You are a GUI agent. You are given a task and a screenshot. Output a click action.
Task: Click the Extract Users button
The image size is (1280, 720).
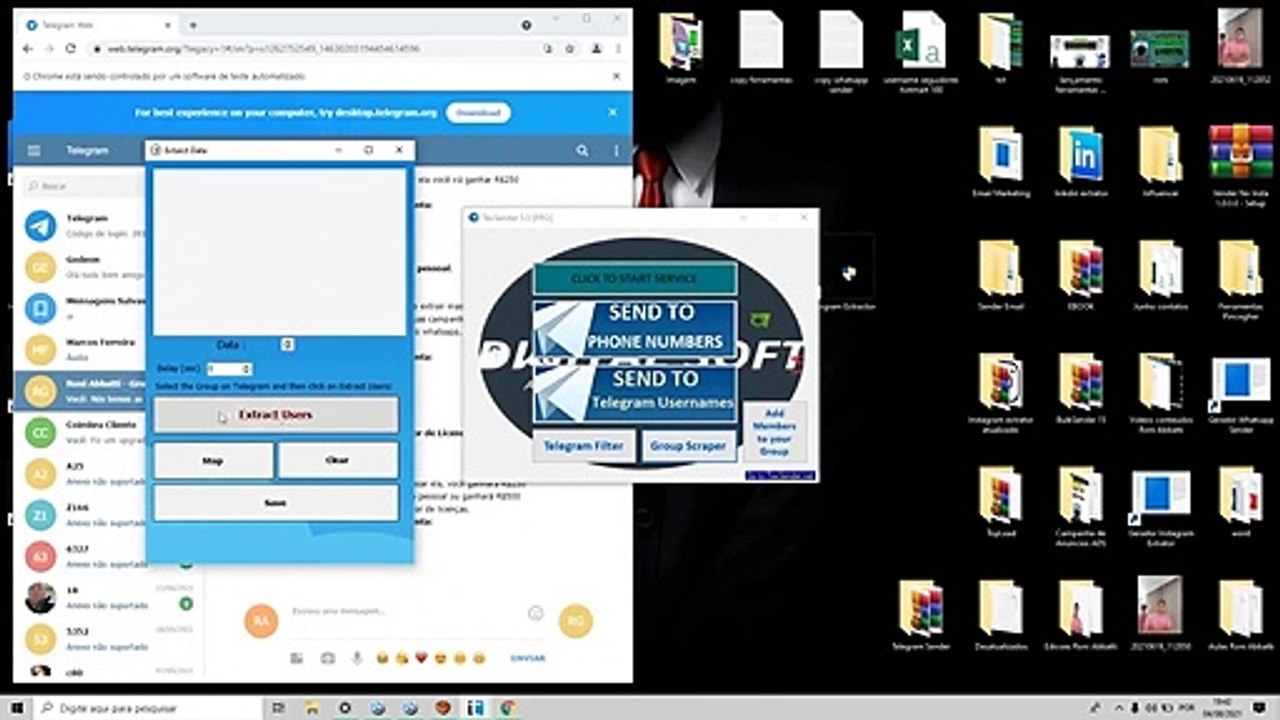click(x=276, y=414)
